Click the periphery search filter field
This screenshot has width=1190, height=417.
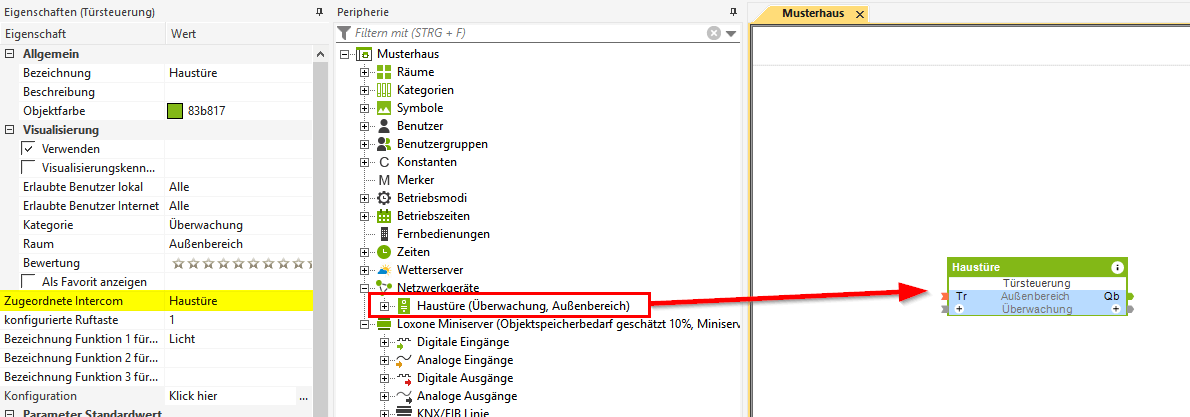point(530,33)
